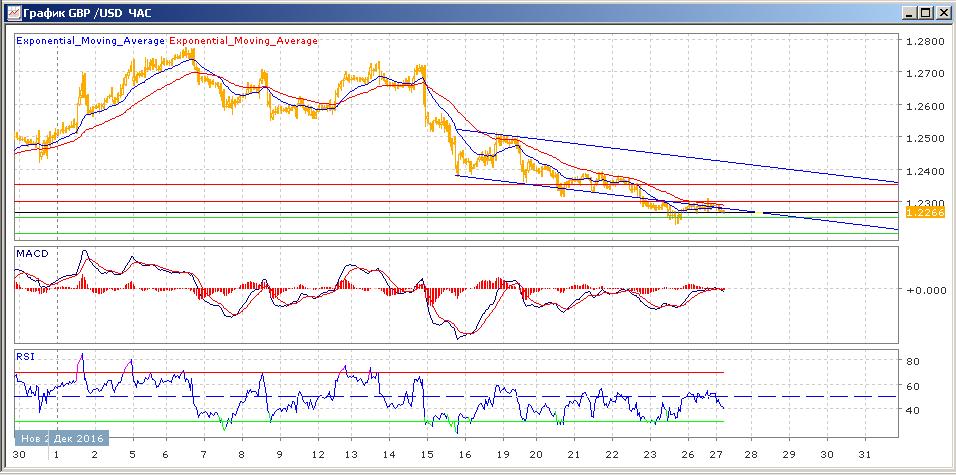This screenshot has width=956, height=475.
Task: Click the MACD indicator panel label
Action: (x=32, y=255)
